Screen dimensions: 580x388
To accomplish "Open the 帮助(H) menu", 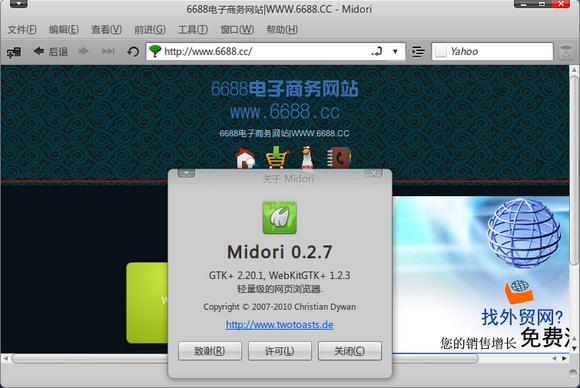I will (282, 30).
